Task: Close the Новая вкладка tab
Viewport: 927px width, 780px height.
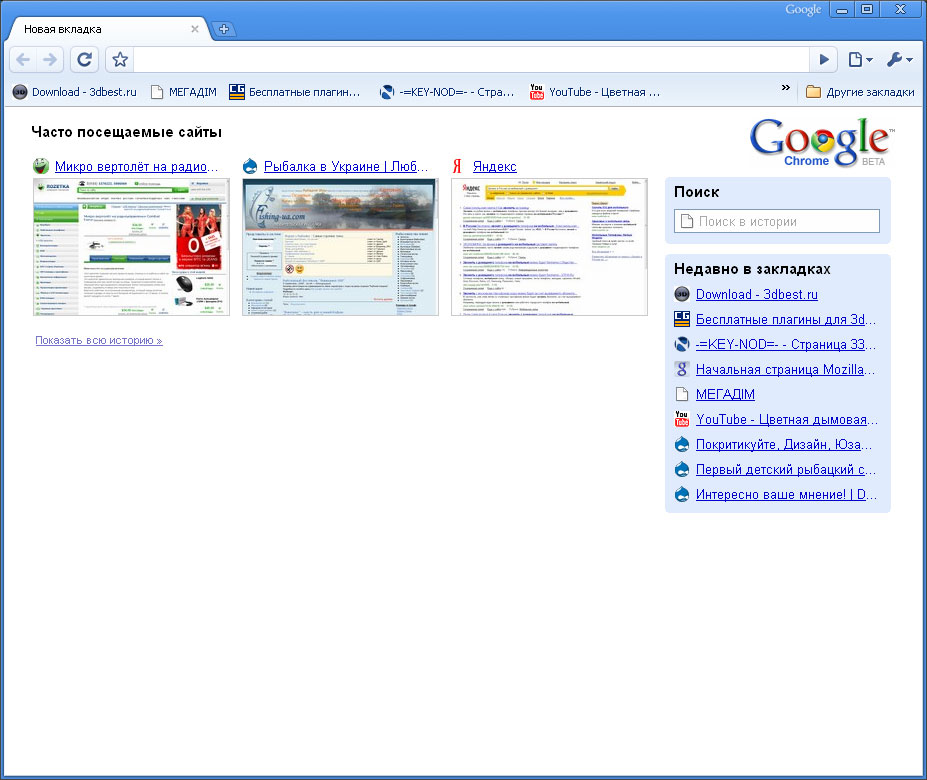Action: click(x=195, y=29)
